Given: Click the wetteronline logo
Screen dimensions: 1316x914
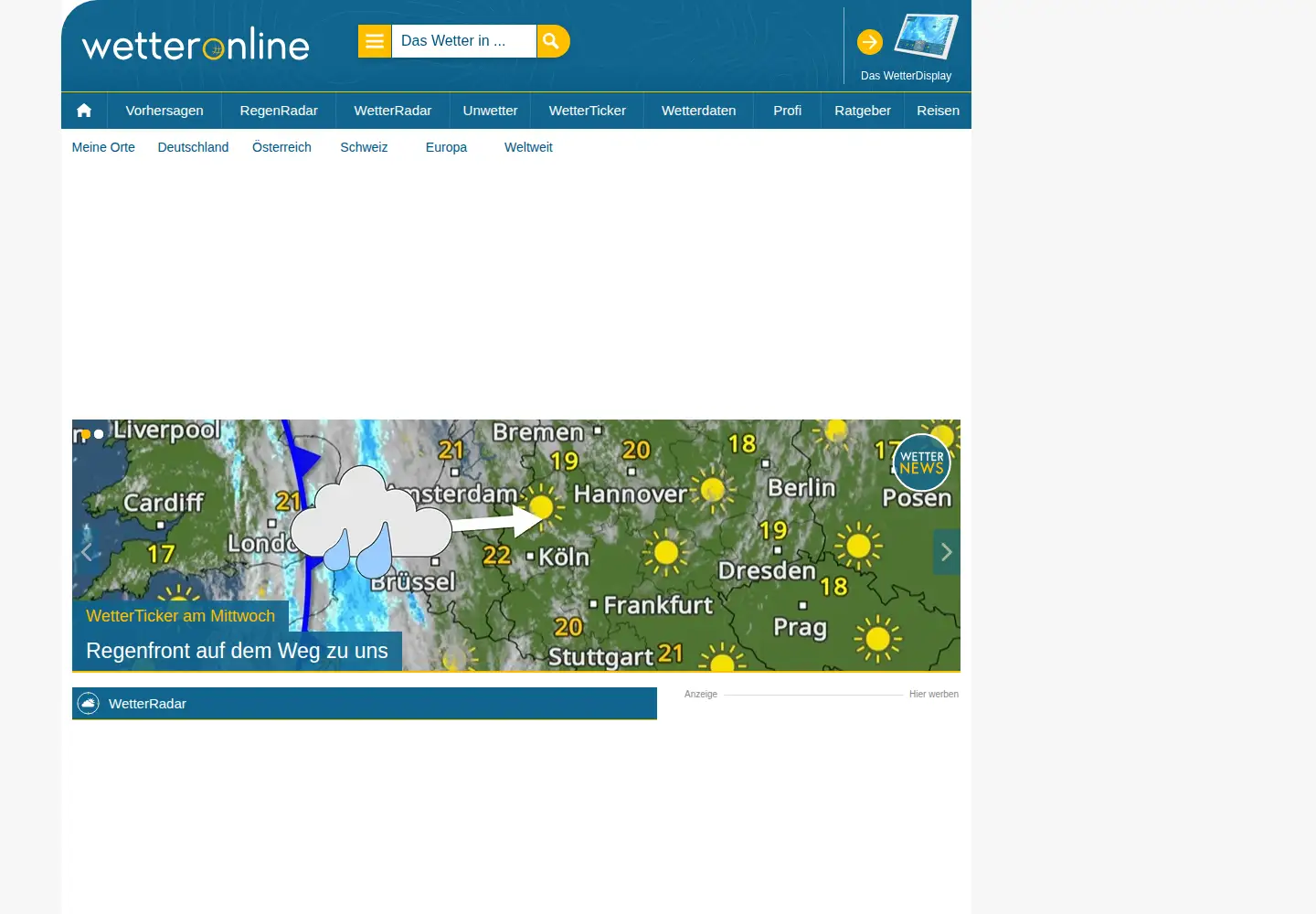Looking at the screenshot, I should [196, 44].
